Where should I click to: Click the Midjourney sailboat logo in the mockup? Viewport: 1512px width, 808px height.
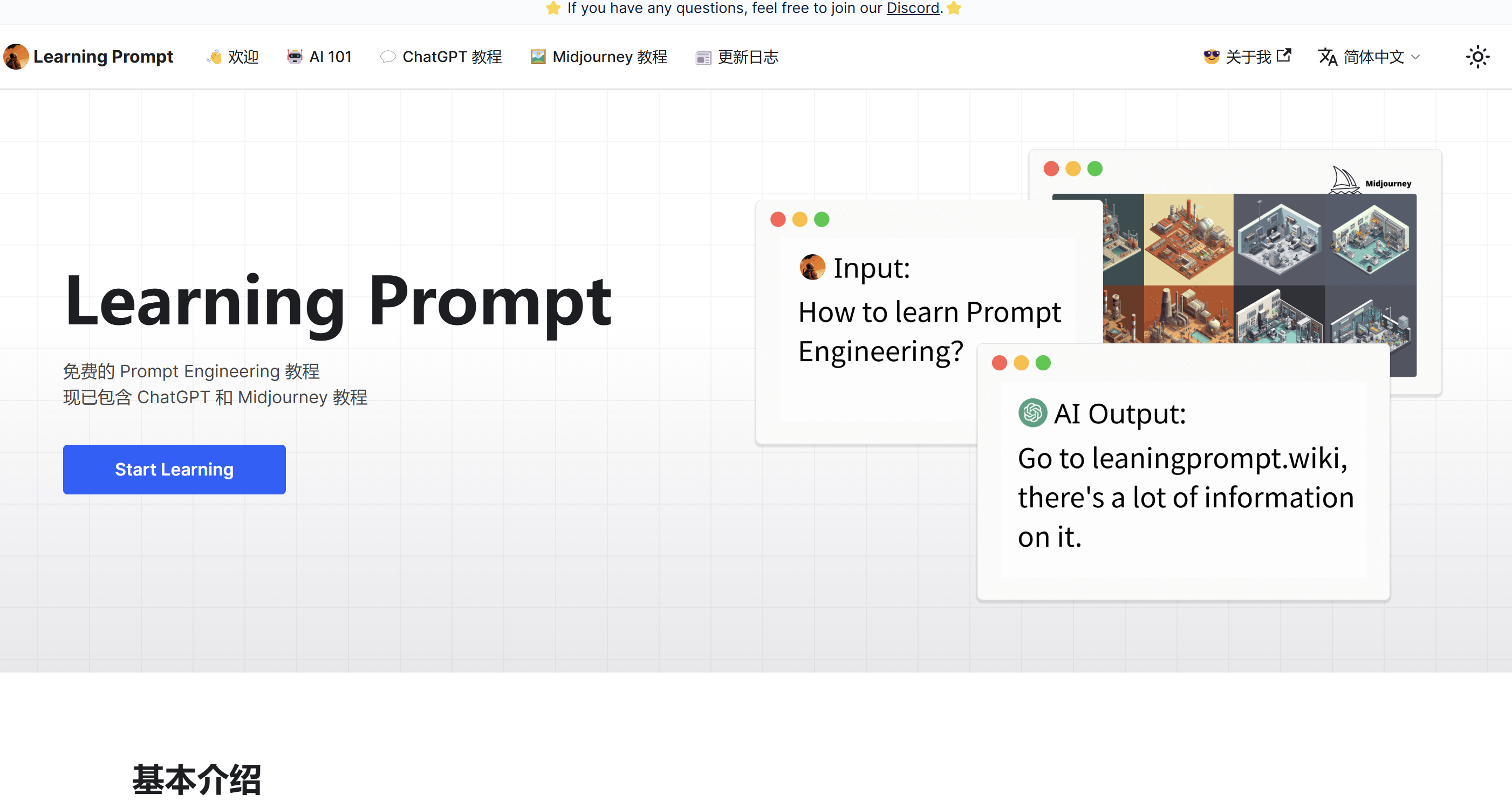(x=1346, y=180)
